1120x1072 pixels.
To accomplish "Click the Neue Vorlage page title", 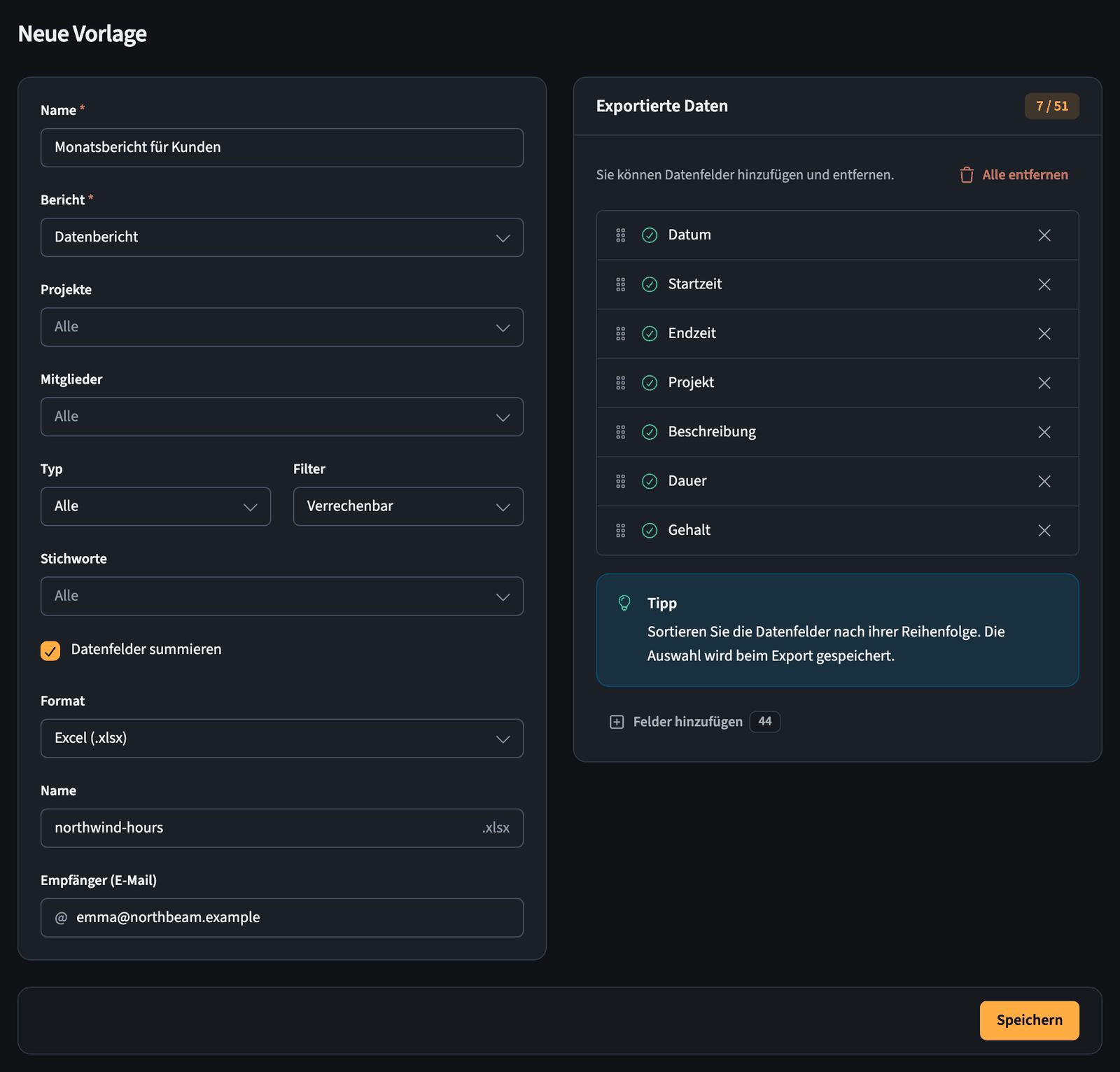I will 82,34.
